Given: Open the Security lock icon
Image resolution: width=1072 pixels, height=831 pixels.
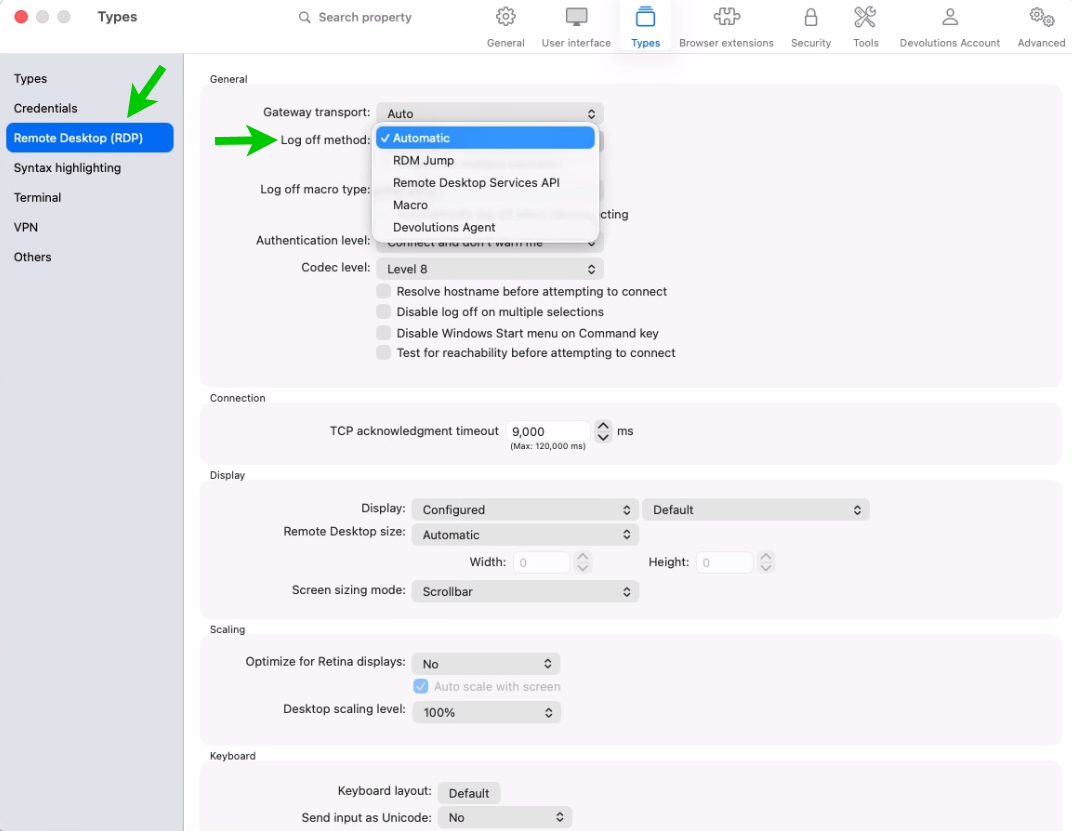Looking at the screenshot, I should pyautogui.click(x=811, y=18).
